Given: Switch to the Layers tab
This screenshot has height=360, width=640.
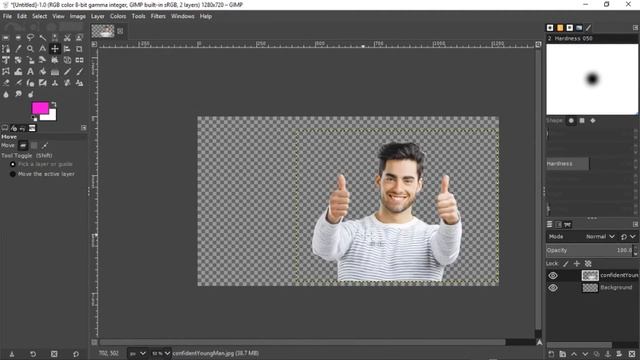Looking at the screenshot, I should pos(550,224).
